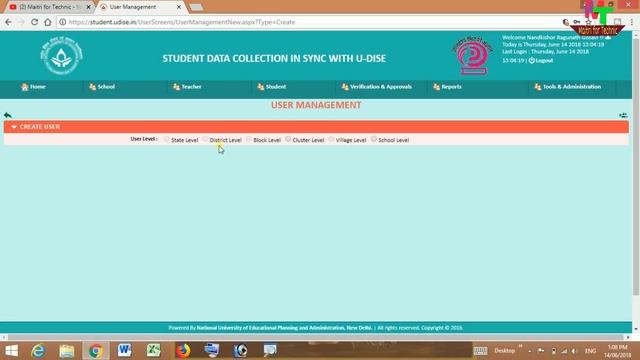This screenshot has height=360, width=640.
Task: Open Excel from taskbar
Action: pos(153,351)
